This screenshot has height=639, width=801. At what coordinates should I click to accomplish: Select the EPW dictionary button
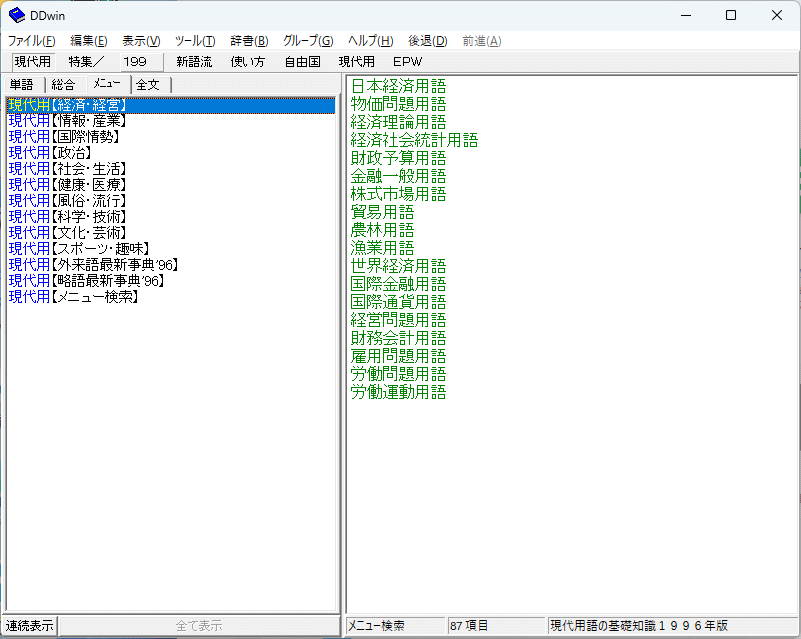[407, 62]
